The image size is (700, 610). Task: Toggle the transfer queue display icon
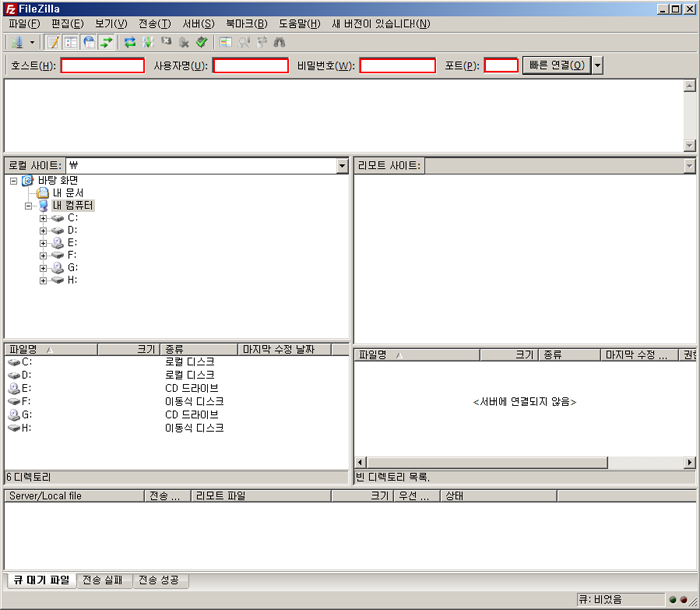(x=107, y=42)
